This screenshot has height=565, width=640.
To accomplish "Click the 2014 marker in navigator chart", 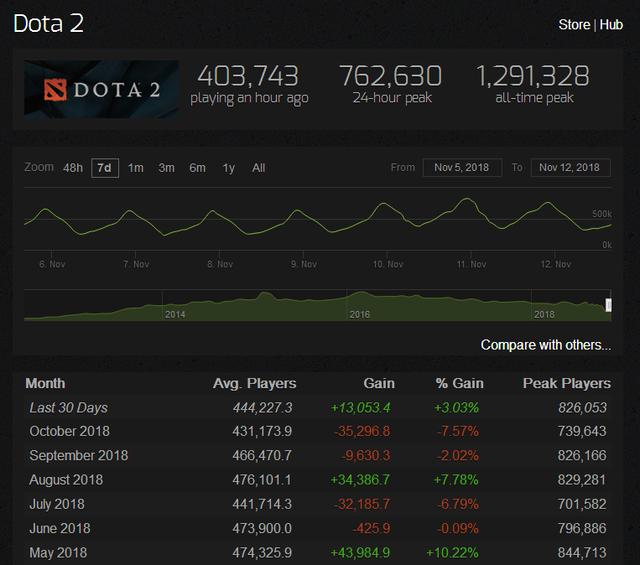I will (175, 314).
